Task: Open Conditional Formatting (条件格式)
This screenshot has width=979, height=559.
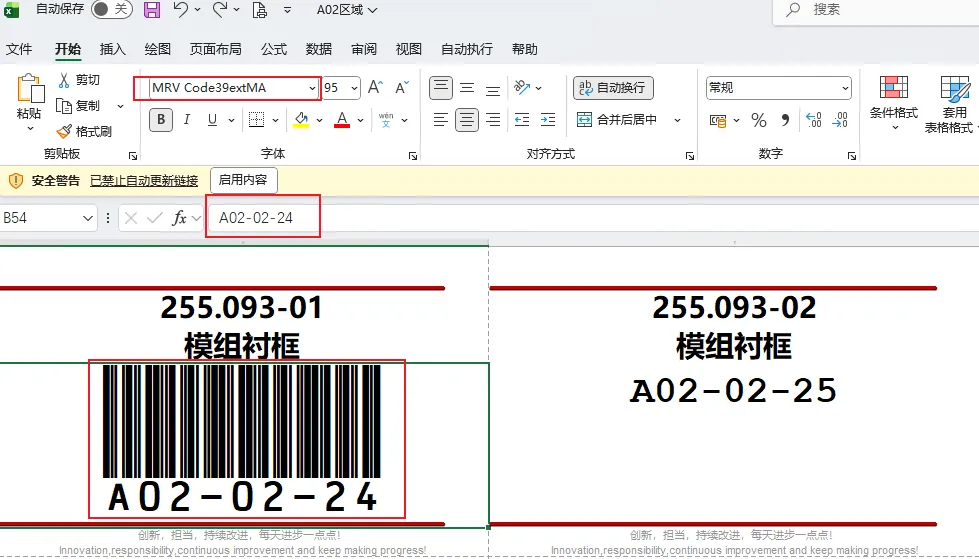Action: (893, 103)
